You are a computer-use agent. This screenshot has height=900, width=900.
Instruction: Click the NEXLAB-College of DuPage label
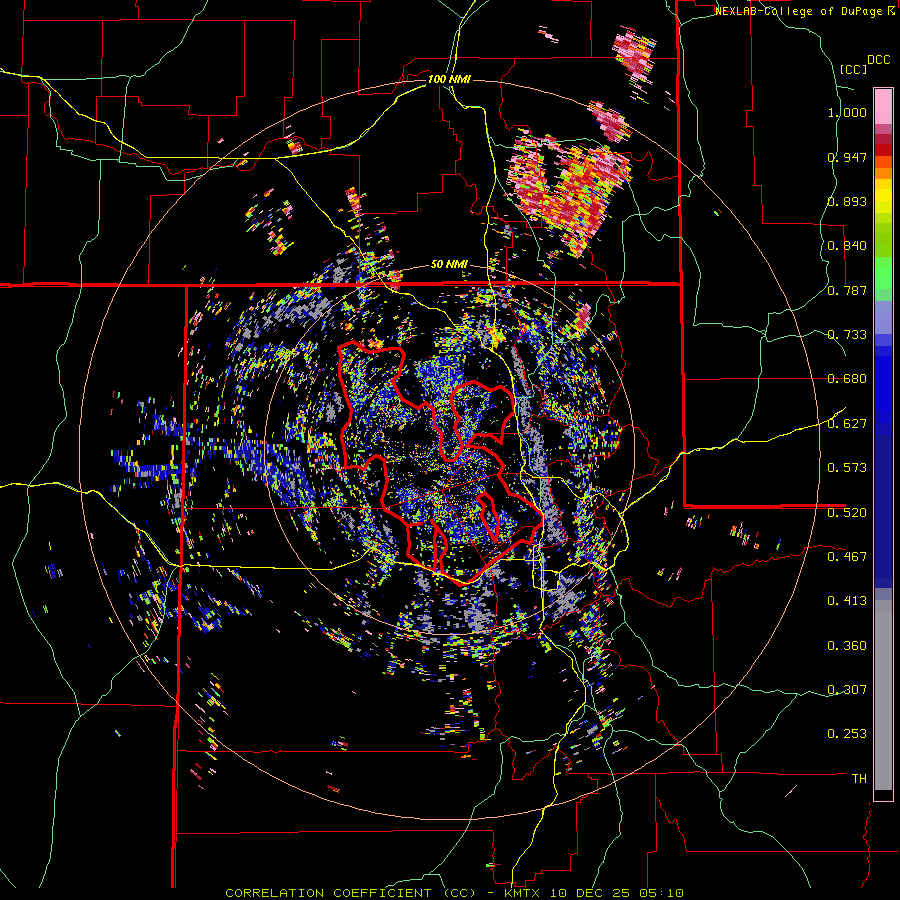800,11
